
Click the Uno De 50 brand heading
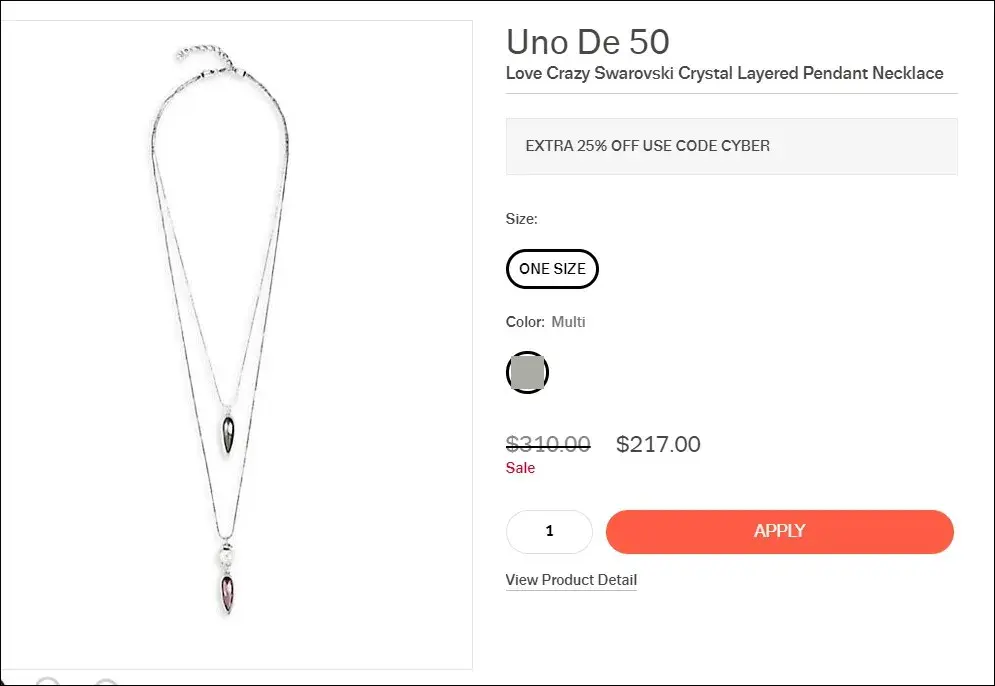587,42
